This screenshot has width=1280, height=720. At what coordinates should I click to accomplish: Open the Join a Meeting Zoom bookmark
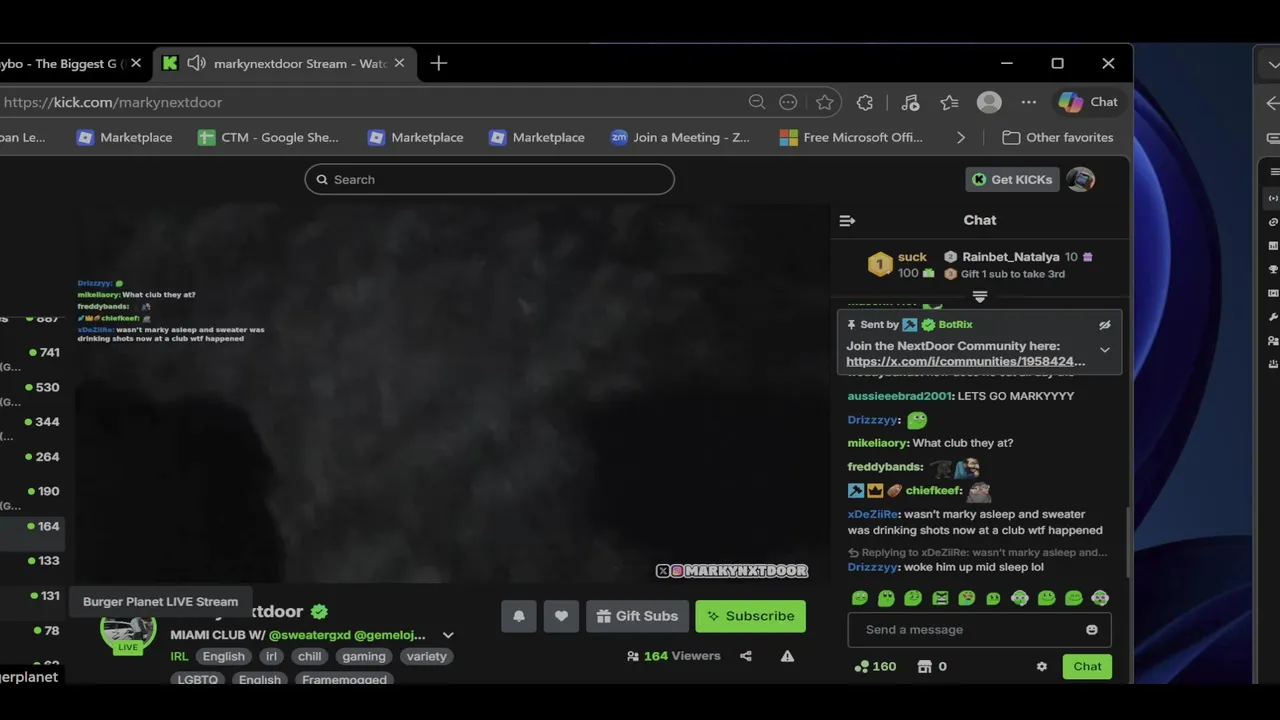coord(680,137)
